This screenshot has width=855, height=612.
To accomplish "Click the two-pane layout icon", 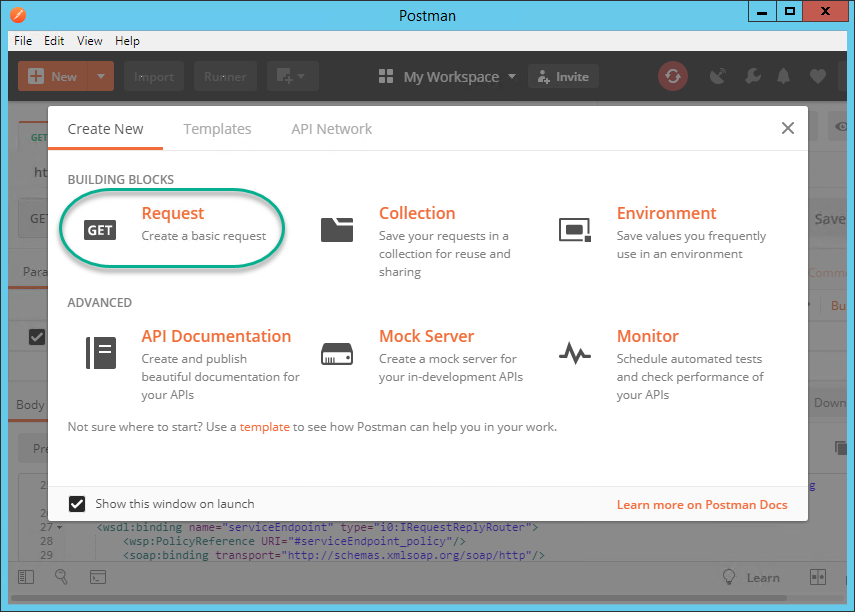I will 818,577.
